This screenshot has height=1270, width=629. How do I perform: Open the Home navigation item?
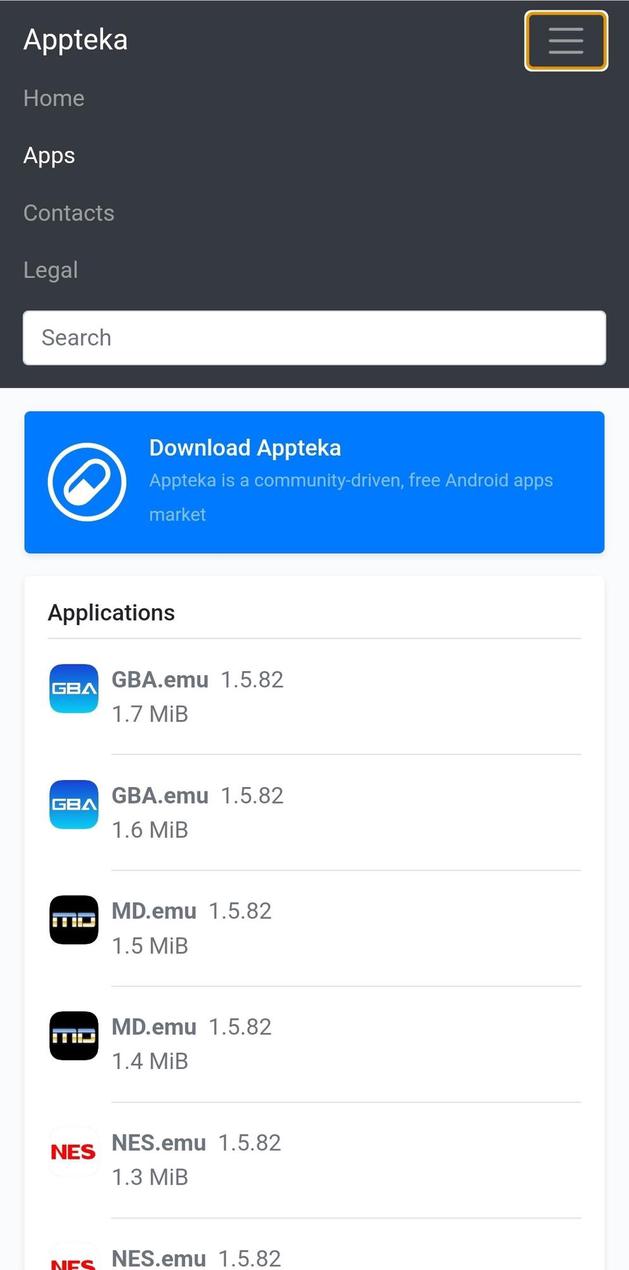53,98
